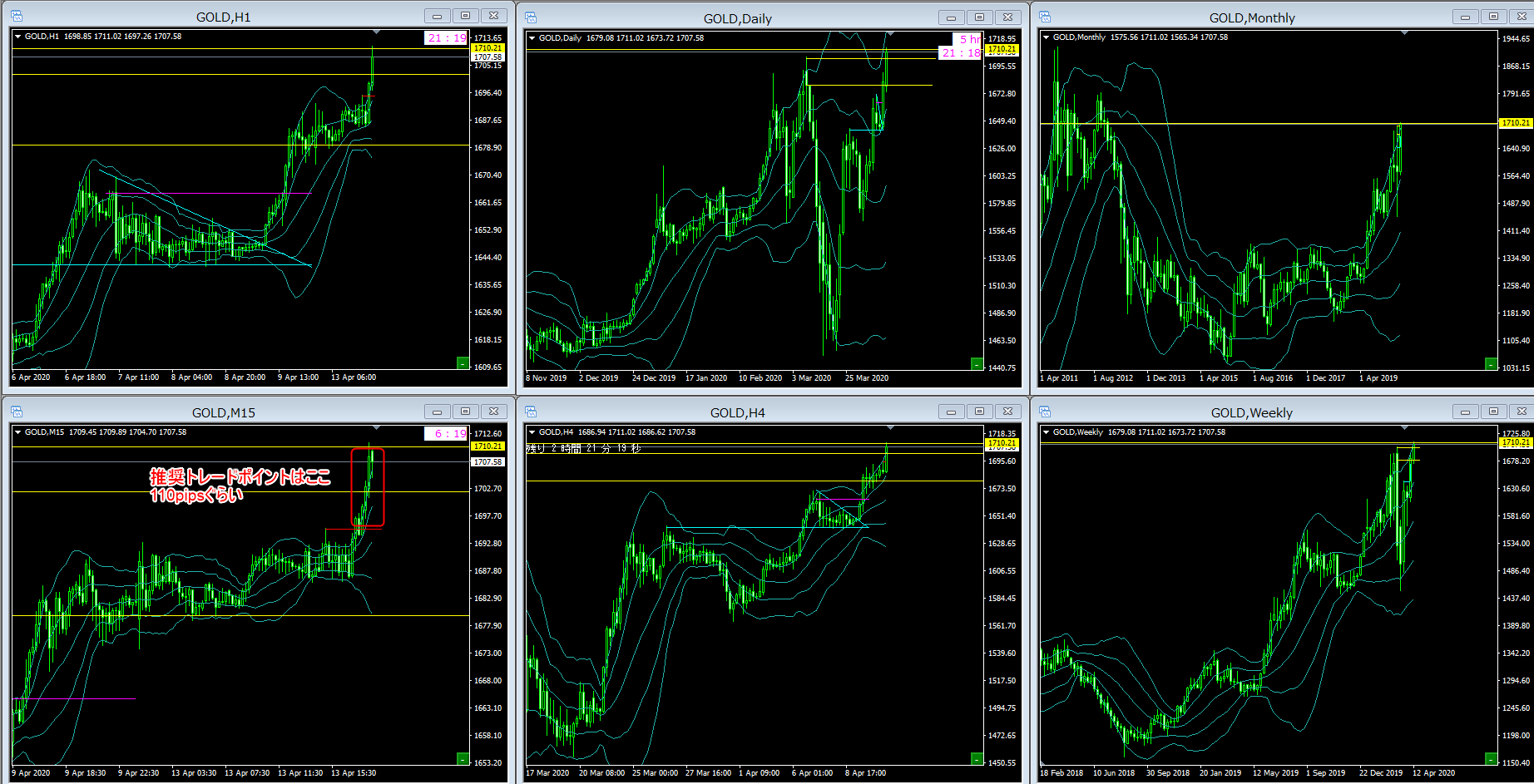Maximize the GOLD,Monthly chart window
The height and width of the screenshot is (784, 1534).
[x=1493, y=17]
